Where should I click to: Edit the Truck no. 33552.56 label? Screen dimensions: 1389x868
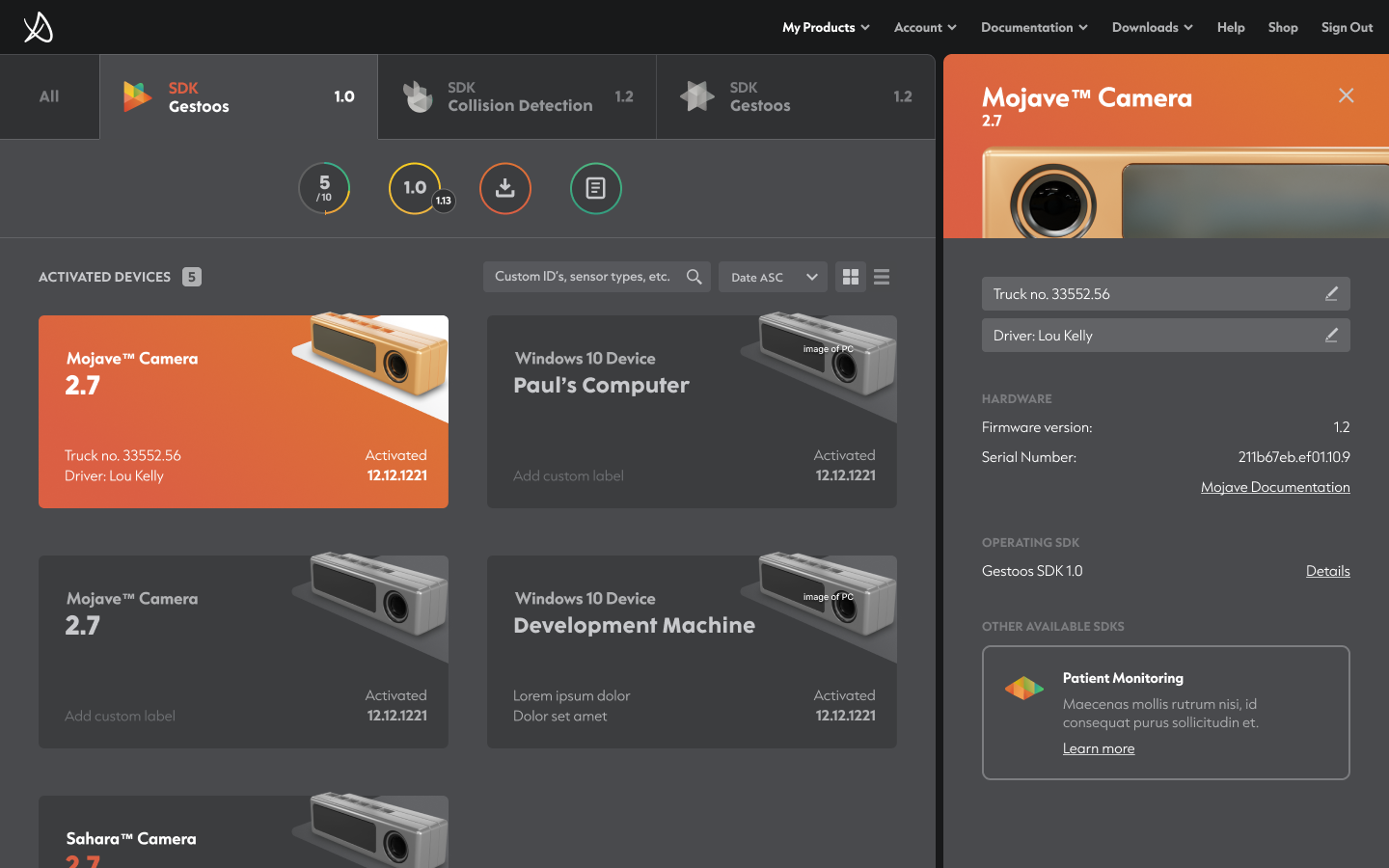point(1331,294)
